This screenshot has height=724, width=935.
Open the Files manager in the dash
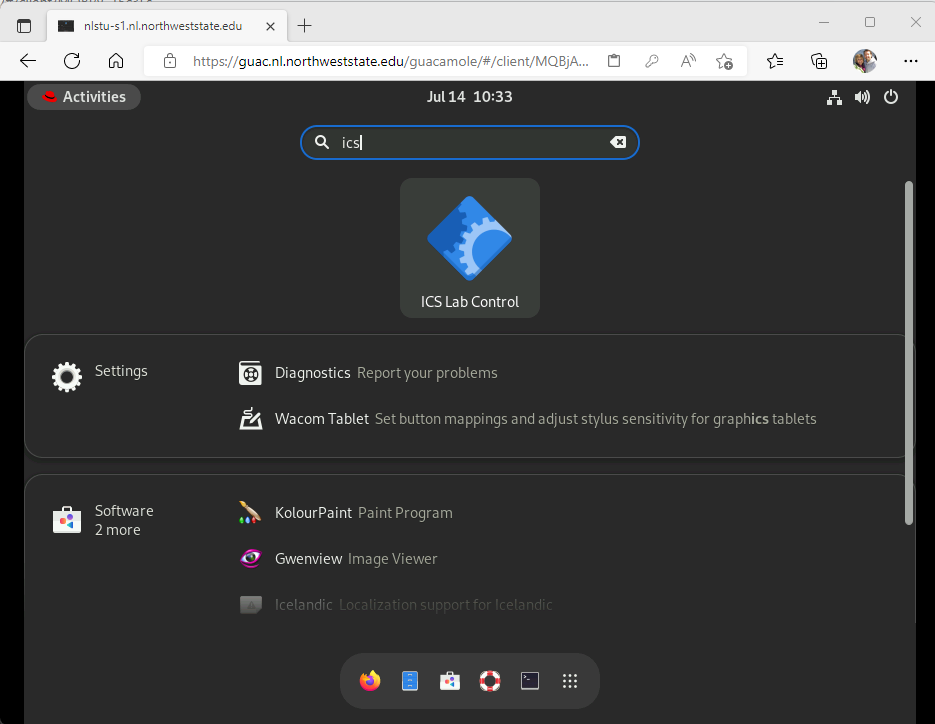tap(410, 680)
